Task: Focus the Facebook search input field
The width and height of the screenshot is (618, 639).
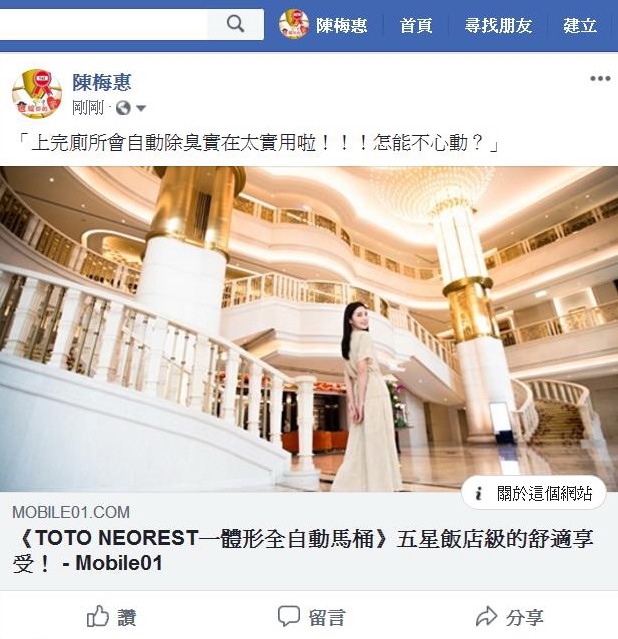Action: 104,24
